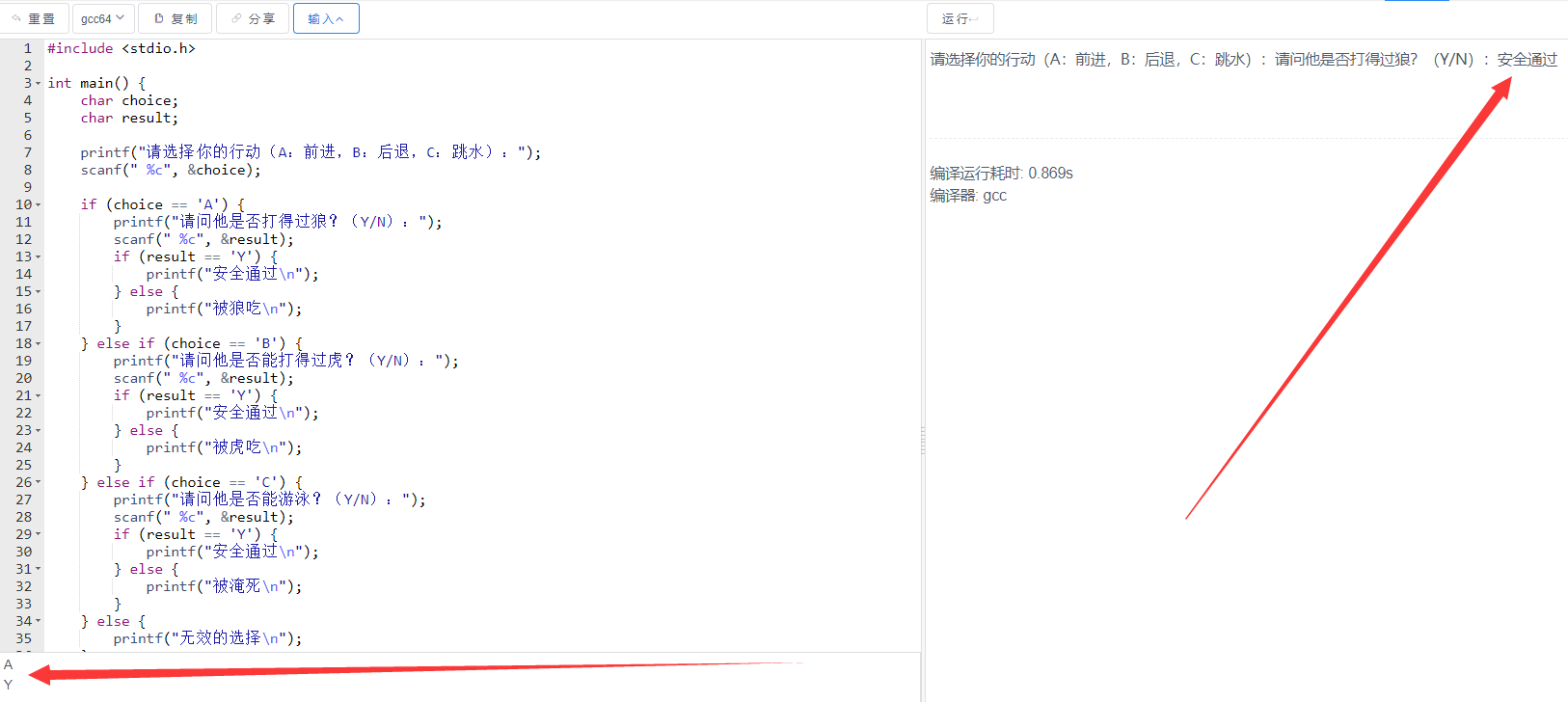Click the #include <stdio.h> line
Image resolution: width=1568 pixels, height=702 pixels.
[122, 48]
